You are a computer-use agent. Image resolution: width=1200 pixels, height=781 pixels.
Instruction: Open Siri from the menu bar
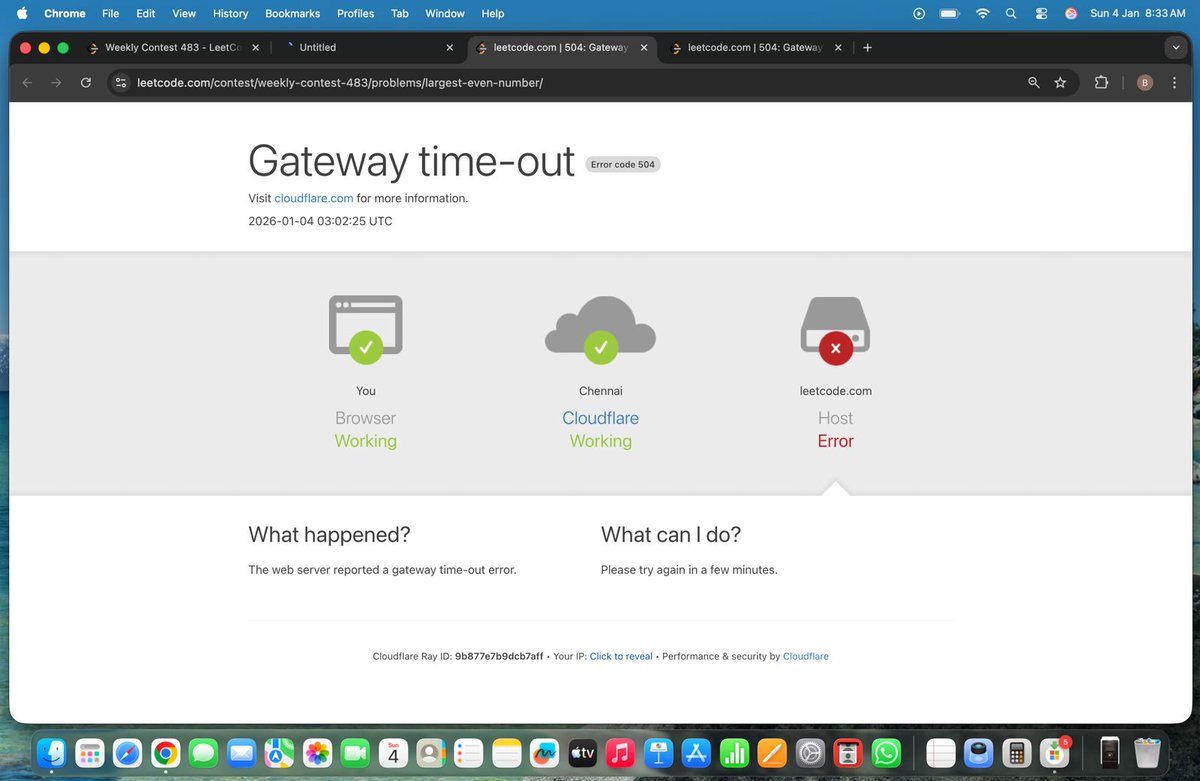coord(1071,14)
